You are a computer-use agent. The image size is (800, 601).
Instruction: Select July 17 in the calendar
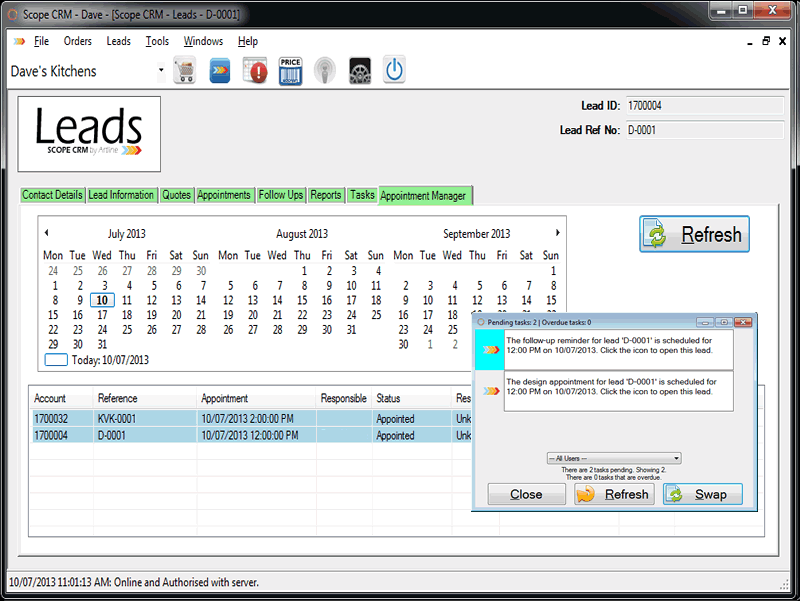102,315
